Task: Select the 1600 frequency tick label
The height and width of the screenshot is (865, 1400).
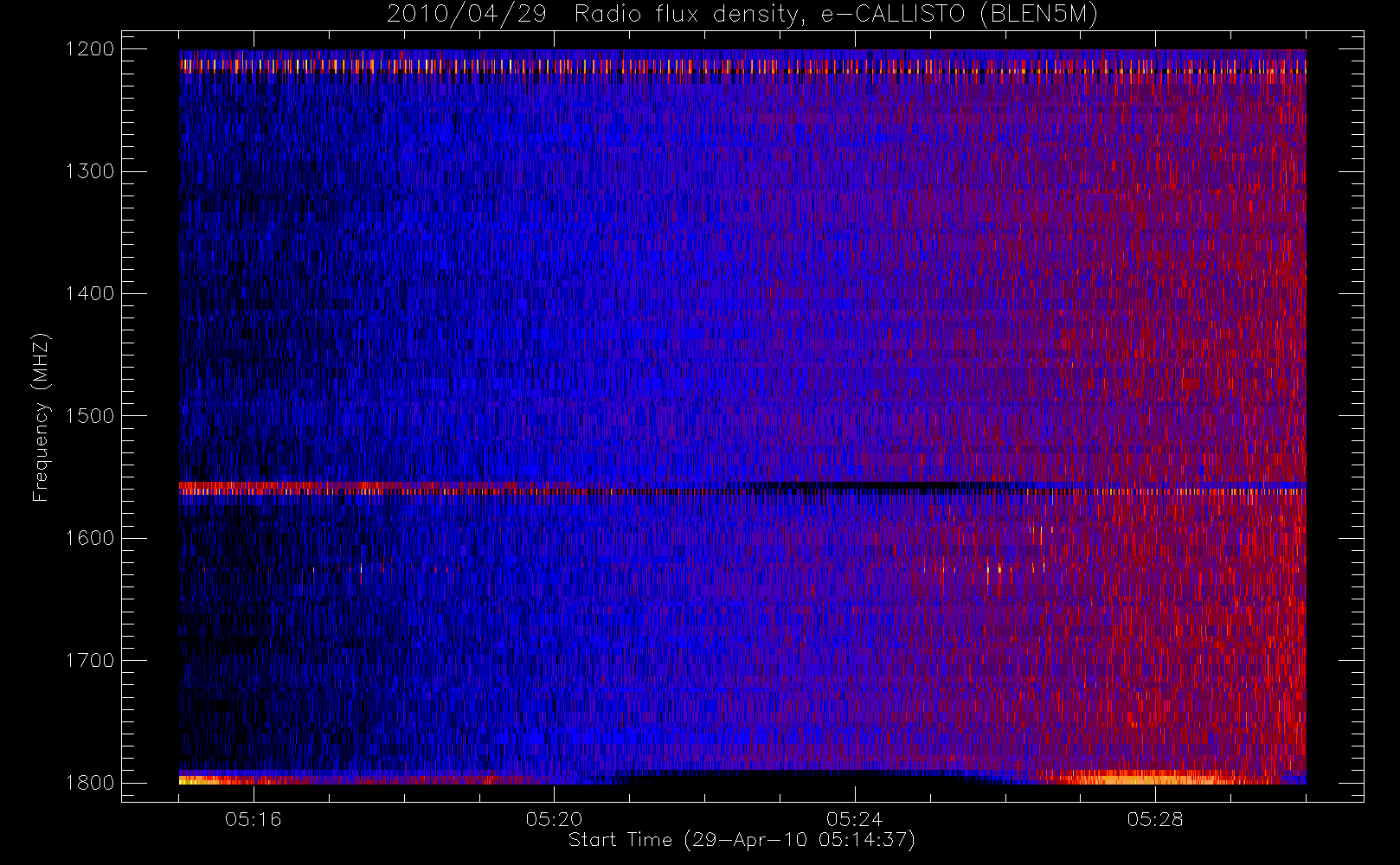Action: click(x=90, y=538)
